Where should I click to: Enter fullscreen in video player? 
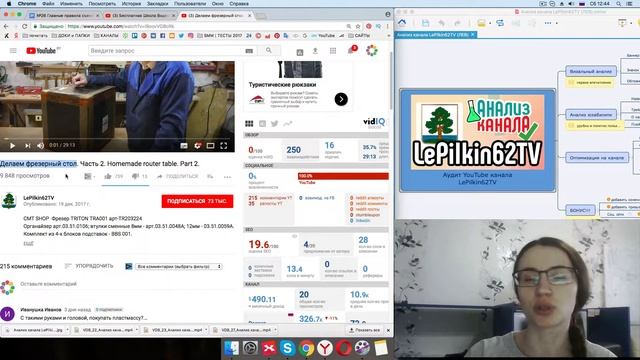coord(224,146)
